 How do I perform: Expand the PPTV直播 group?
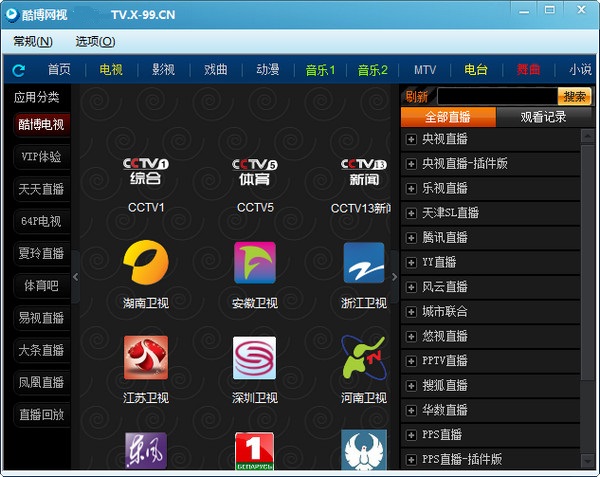tap(411, 361)
